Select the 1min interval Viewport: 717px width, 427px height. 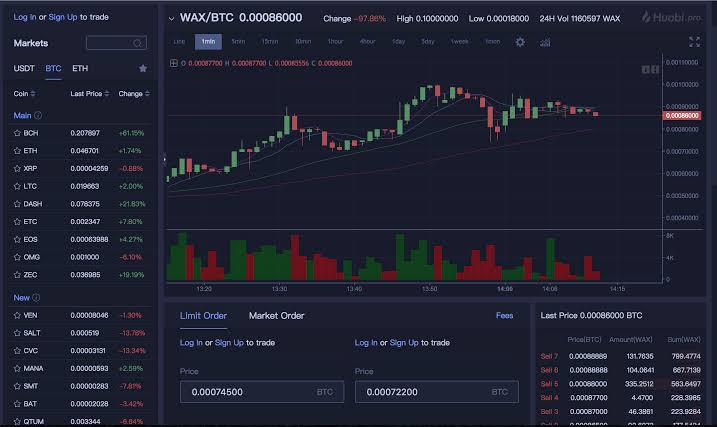(208, 42)
